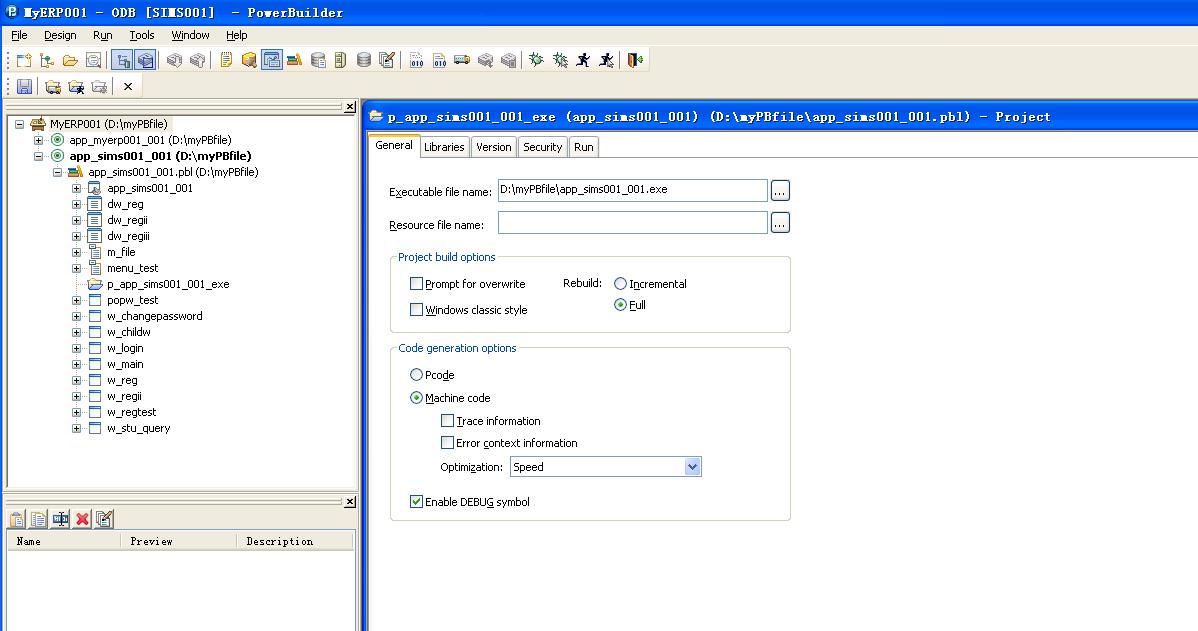Click the Select and Run icon
The image size is (1198, 631).
coord(606,60)
